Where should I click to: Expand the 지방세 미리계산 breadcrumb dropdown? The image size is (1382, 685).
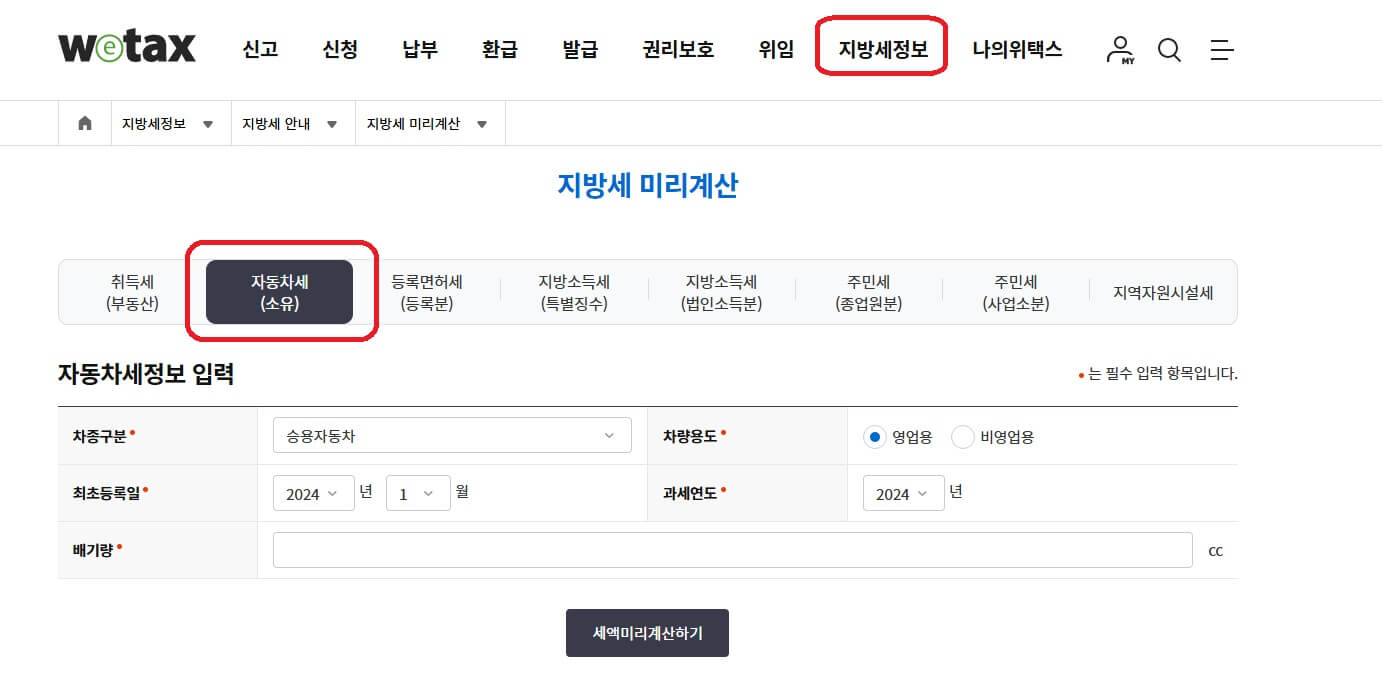coord(482,122)
